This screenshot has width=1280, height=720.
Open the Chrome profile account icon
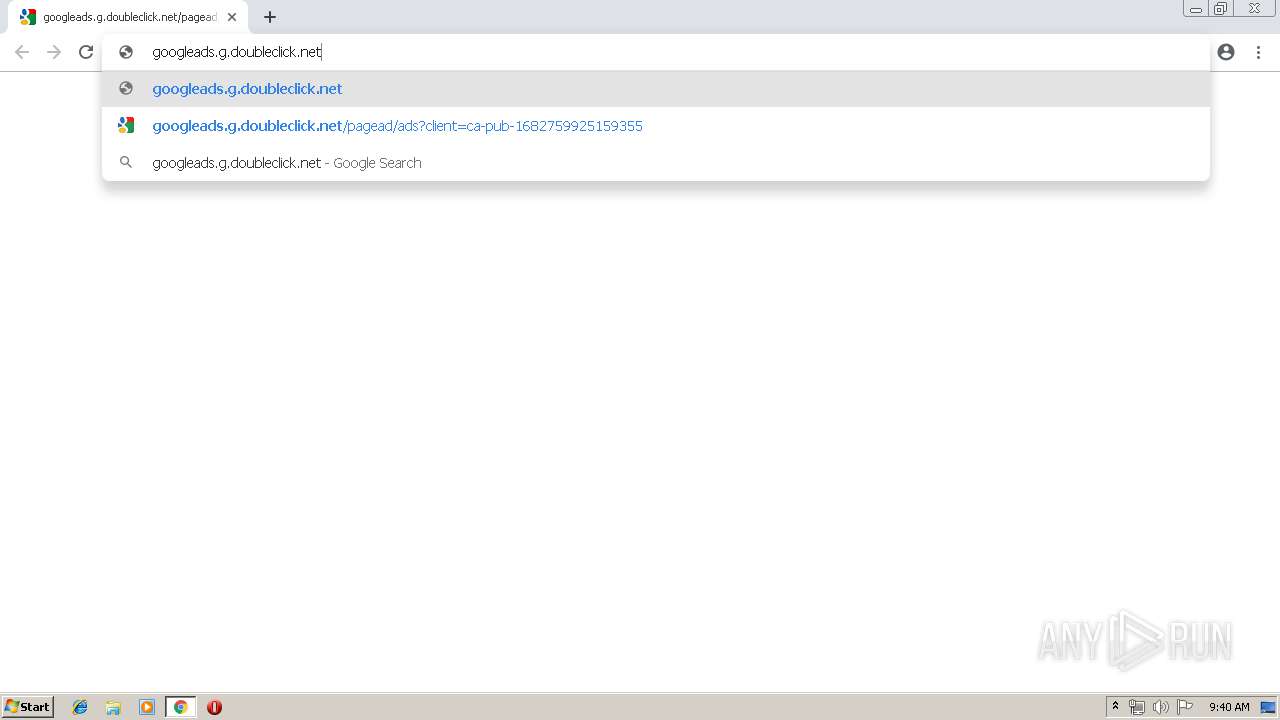pos(1226,52)
